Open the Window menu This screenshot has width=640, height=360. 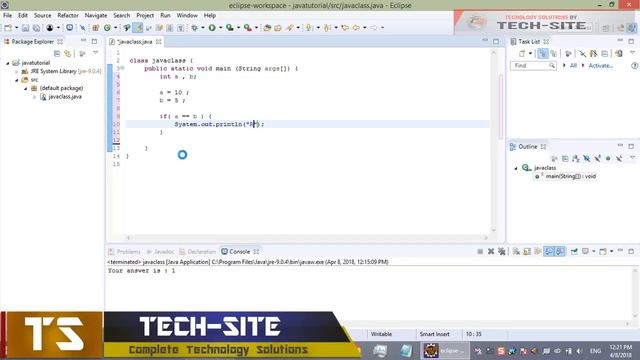pos(187,16)
